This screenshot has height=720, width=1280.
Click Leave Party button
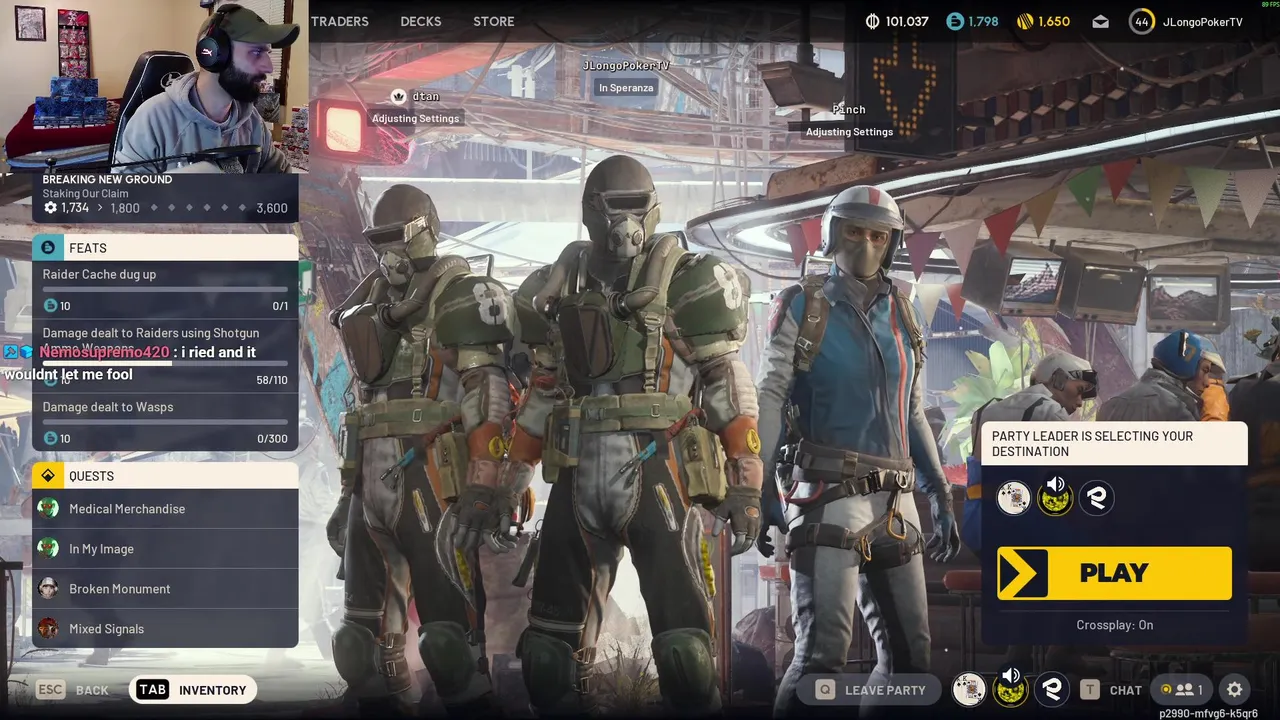(870, 690)
